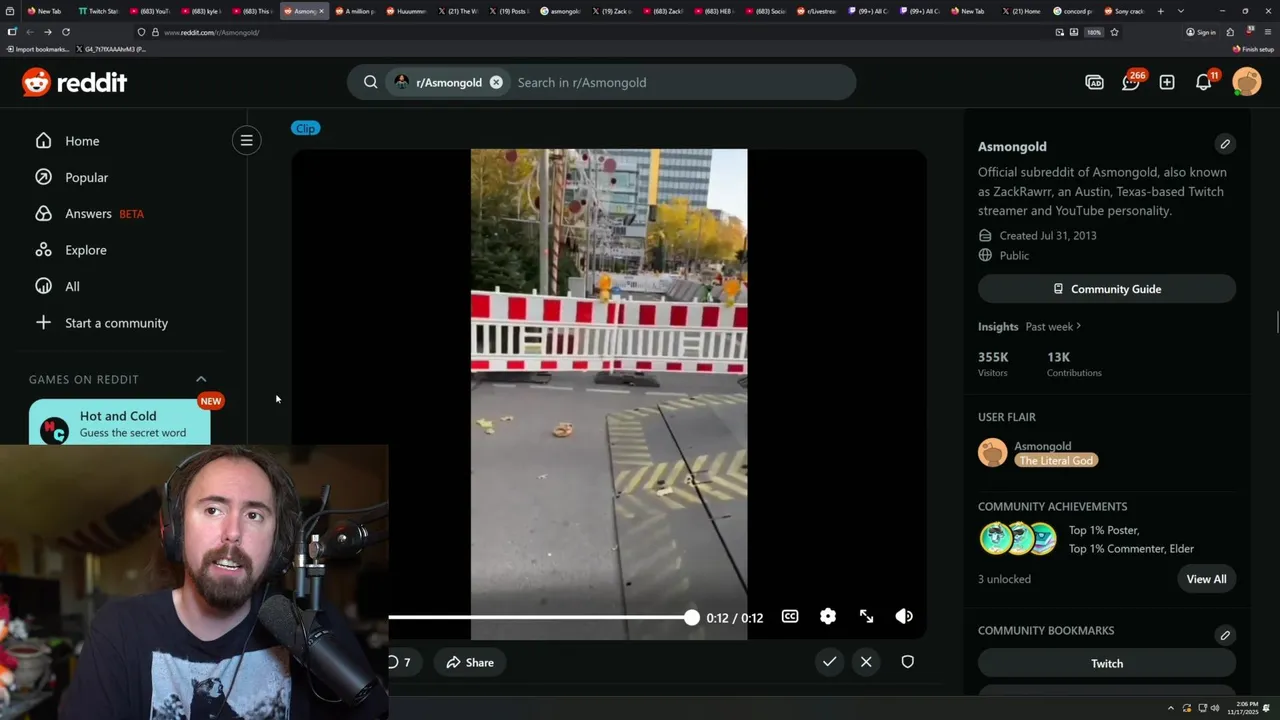
Task: Click the video player frame
Action: 609,394
